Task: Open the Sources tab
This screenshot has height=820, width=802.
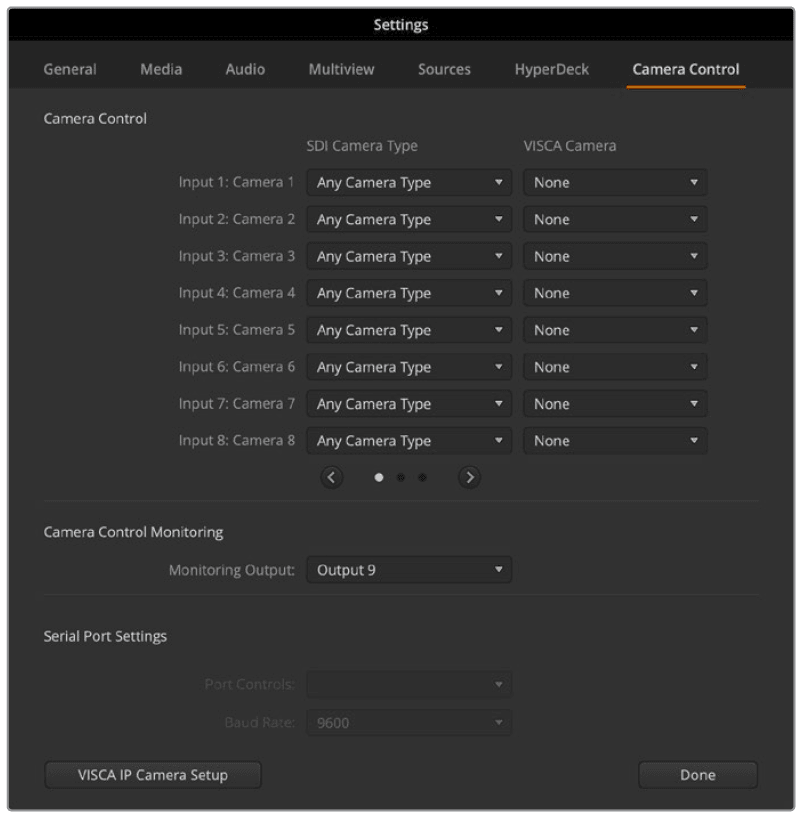Action: click(x=443, y=69)
